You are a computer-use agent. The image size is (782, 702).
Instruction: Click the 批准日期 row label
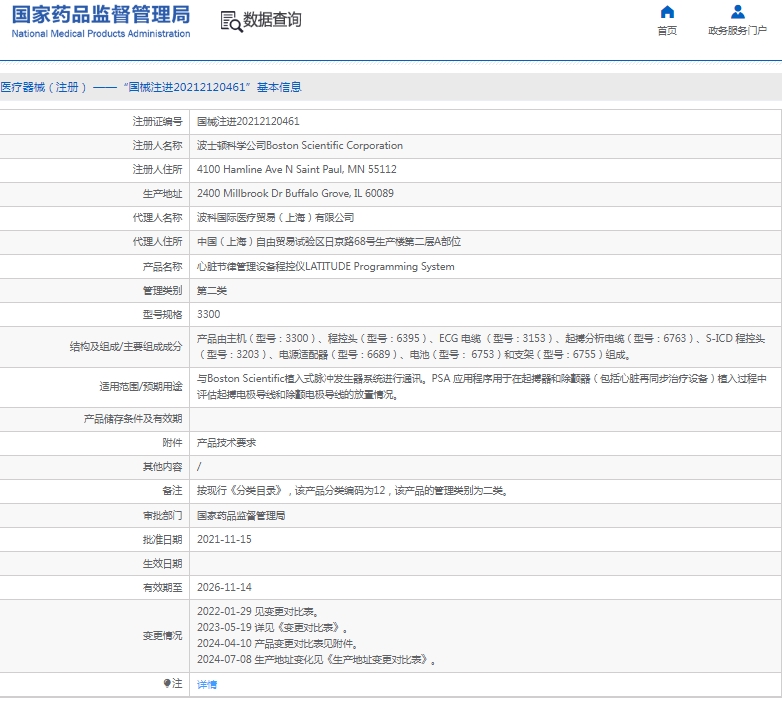163,540
